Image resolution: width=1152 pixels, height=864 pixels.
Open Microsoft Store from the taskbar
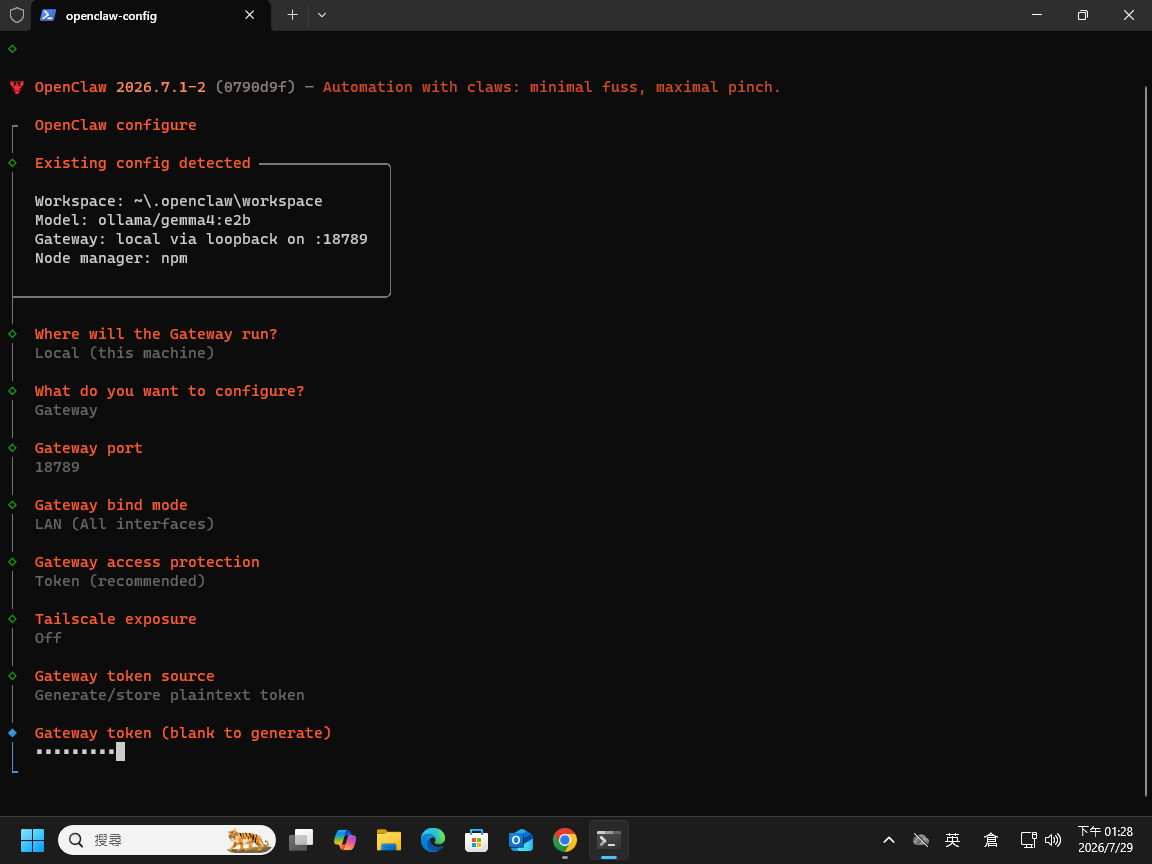477,840
